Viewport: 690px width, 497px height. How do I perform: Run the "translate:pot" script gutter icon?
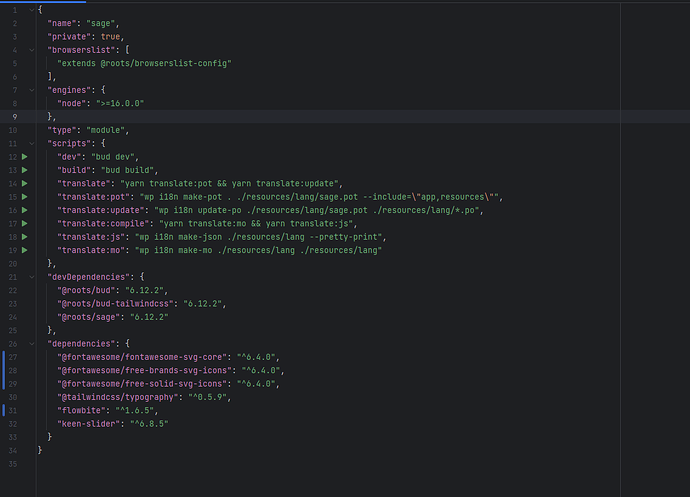click(x=25, y=197)
